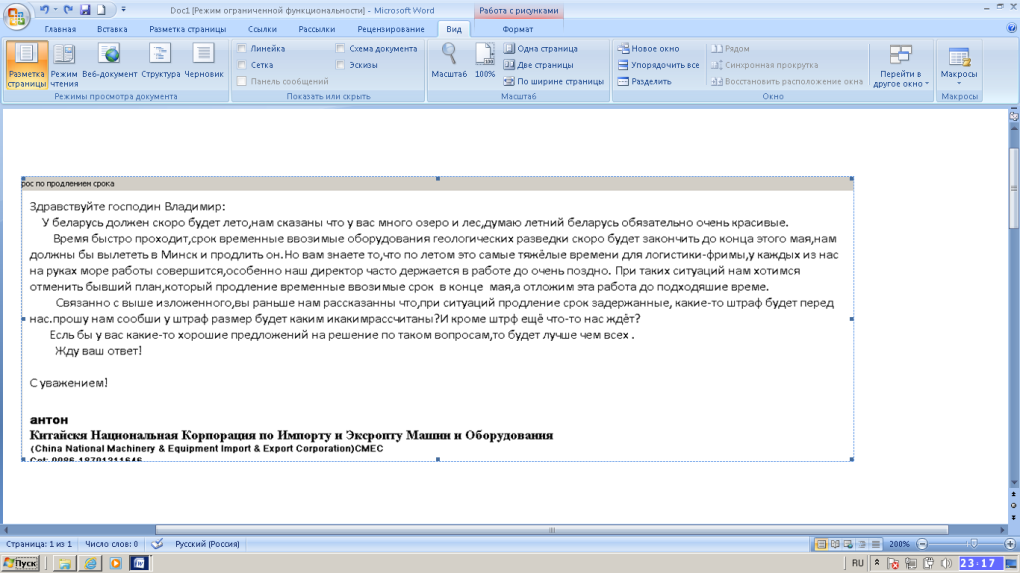
Task: Click Упорядочить все button
Action: [x=658, y=65]
